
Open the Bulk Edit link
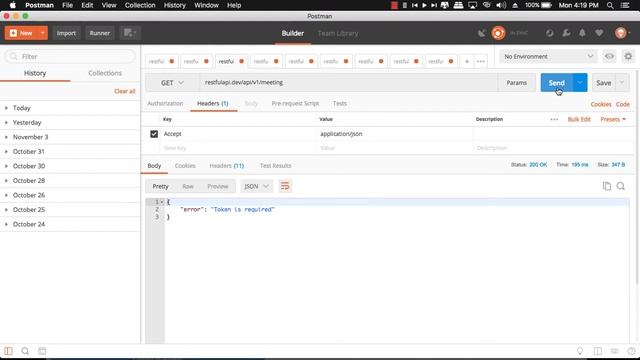tap(579, 120)
